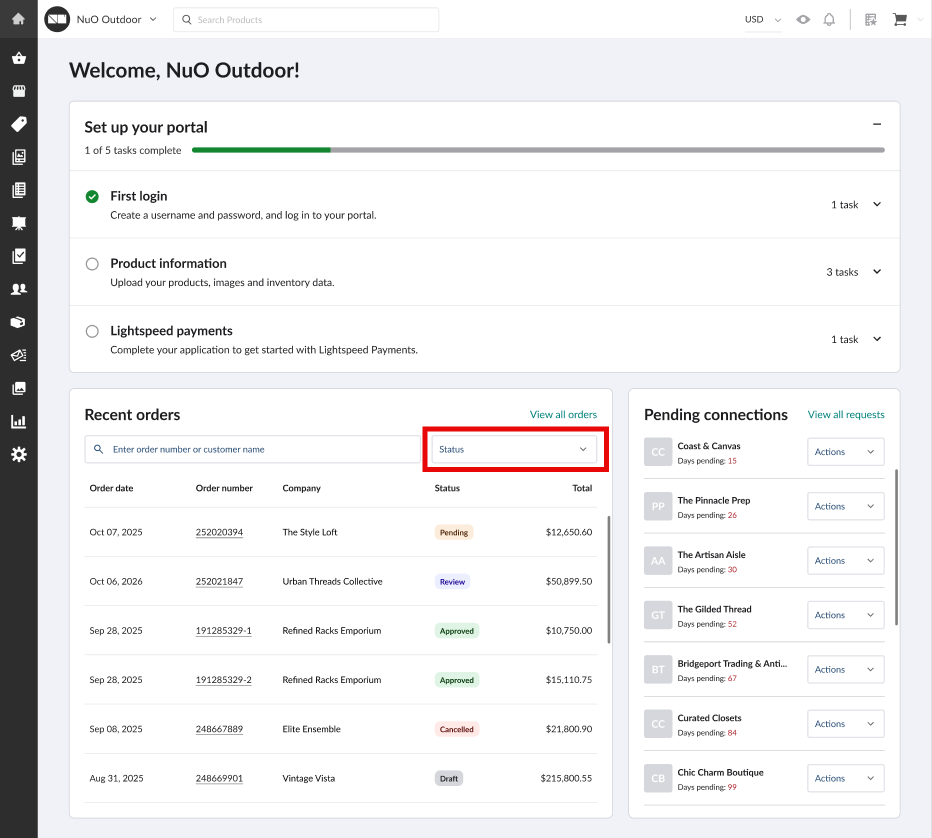Open Actions menu for The Gilded Thread
Screen dimensions: 932x838
pyautogui.click(x=845, y=615)
